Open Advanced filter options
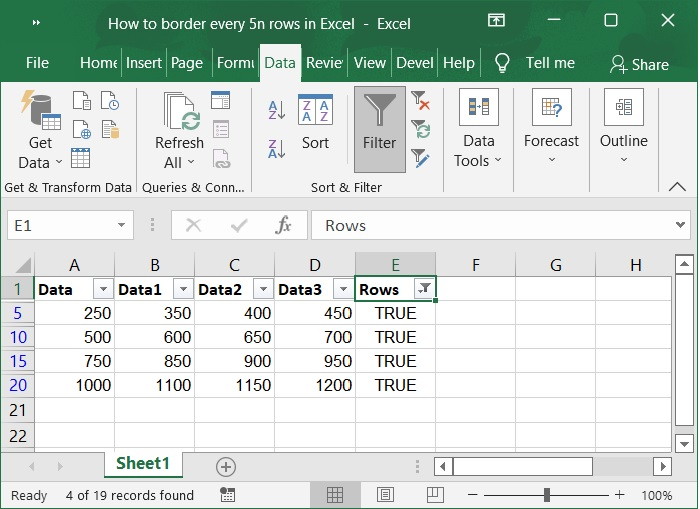The width and height of the screenshot is (700, 509). [420, 159]
